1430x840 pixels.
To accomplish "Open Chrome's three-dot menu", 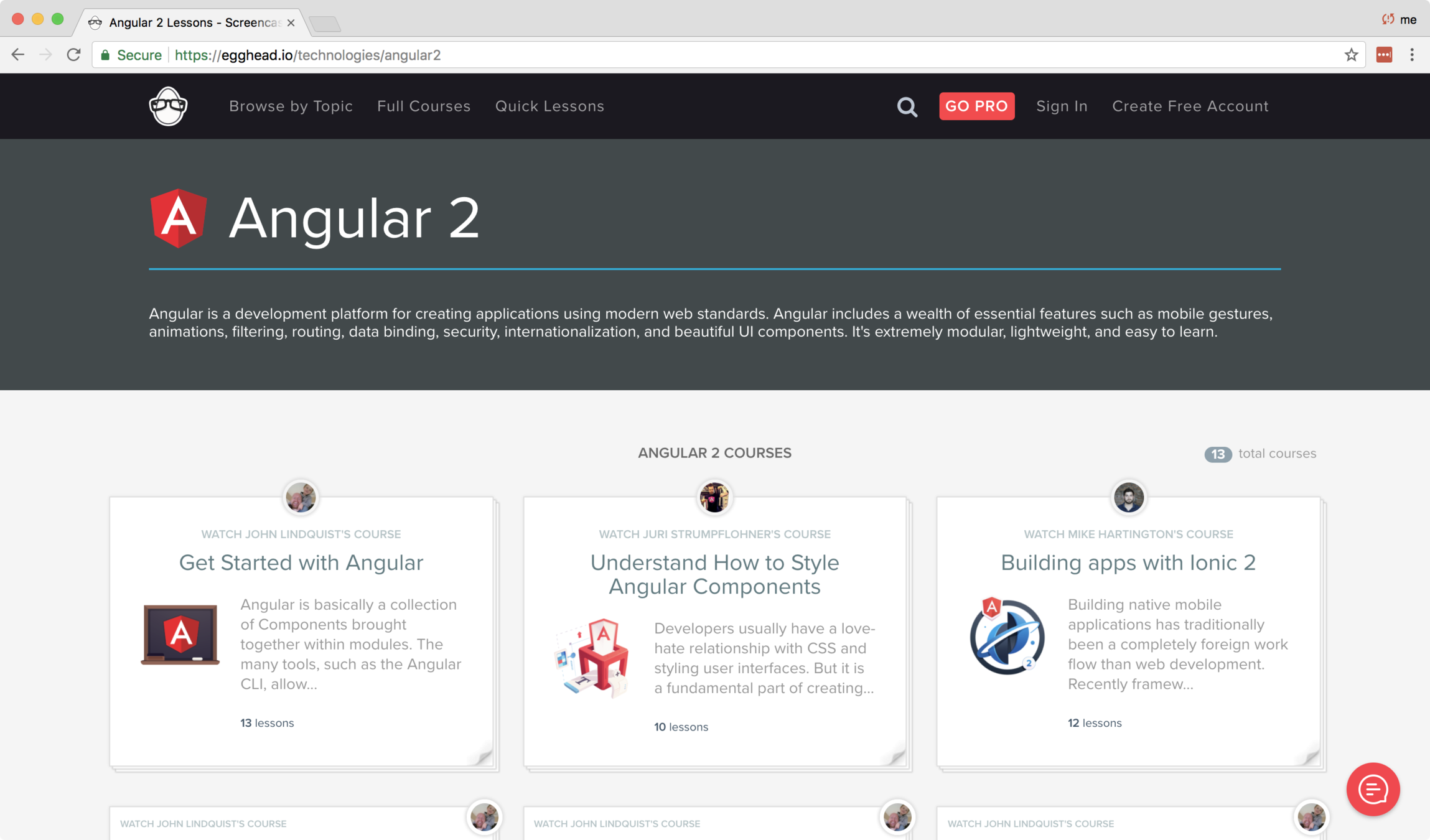I will (1412, 55).
